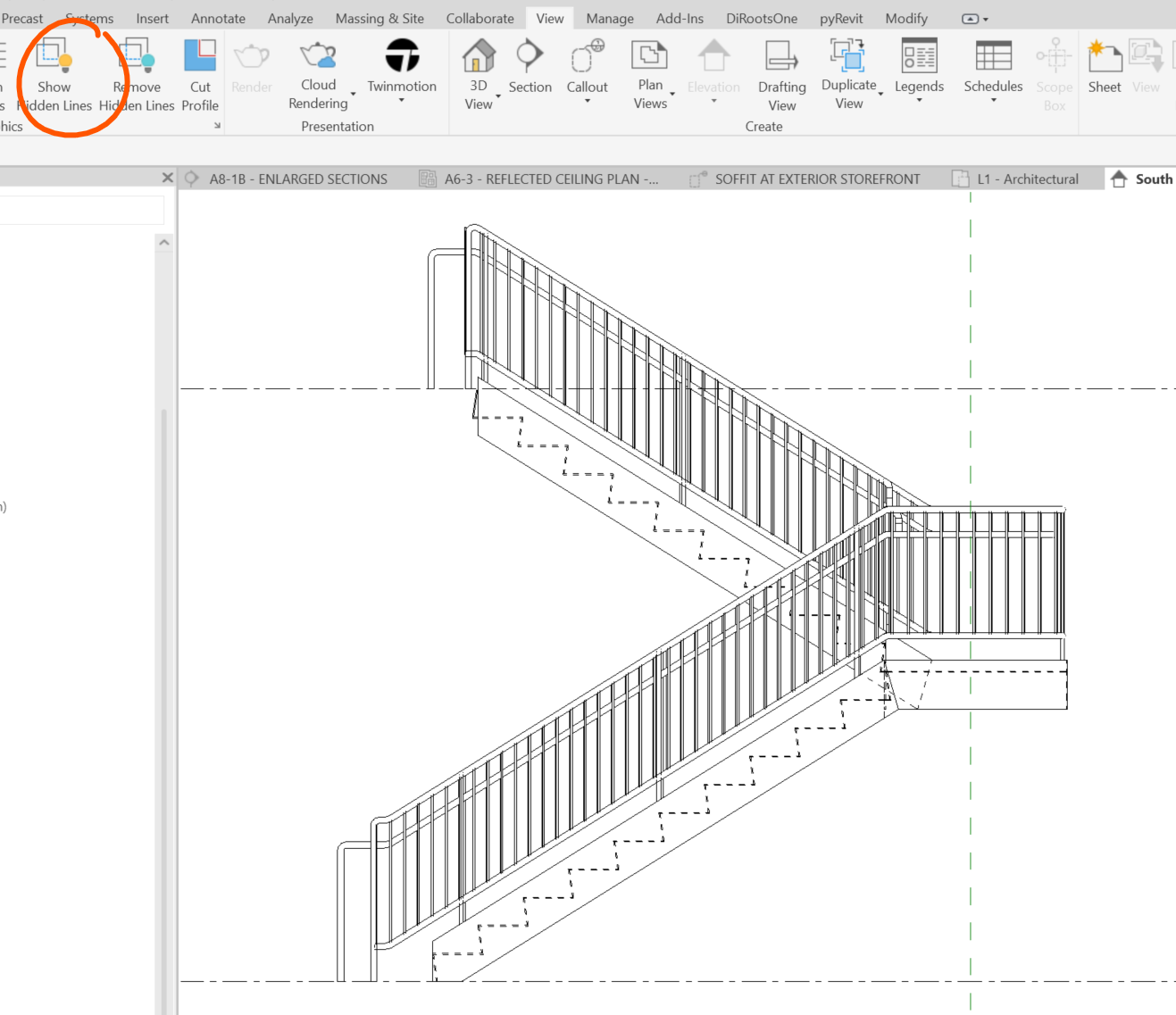Select the Show Hidden Lines tool

(53, 71)
